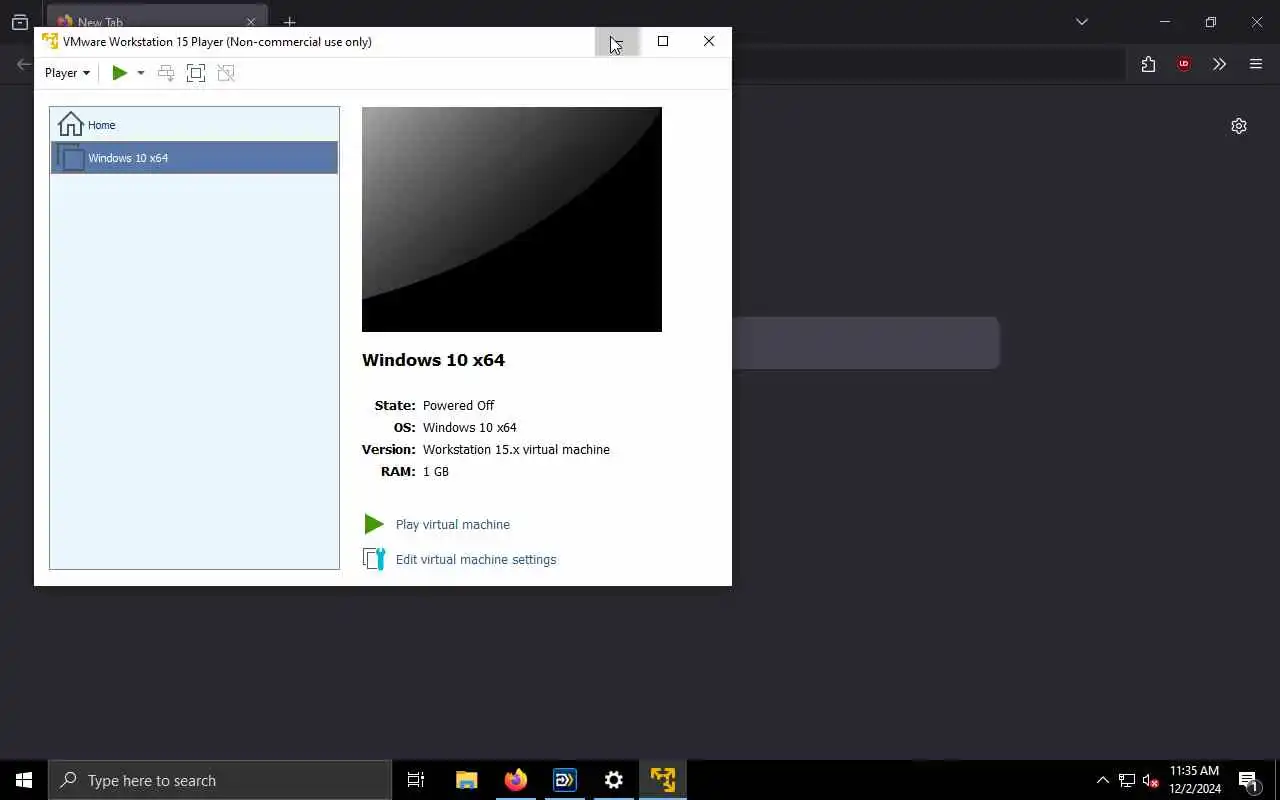Go back in the Firefox window
1280x800 pixels.
pos(24,64)
